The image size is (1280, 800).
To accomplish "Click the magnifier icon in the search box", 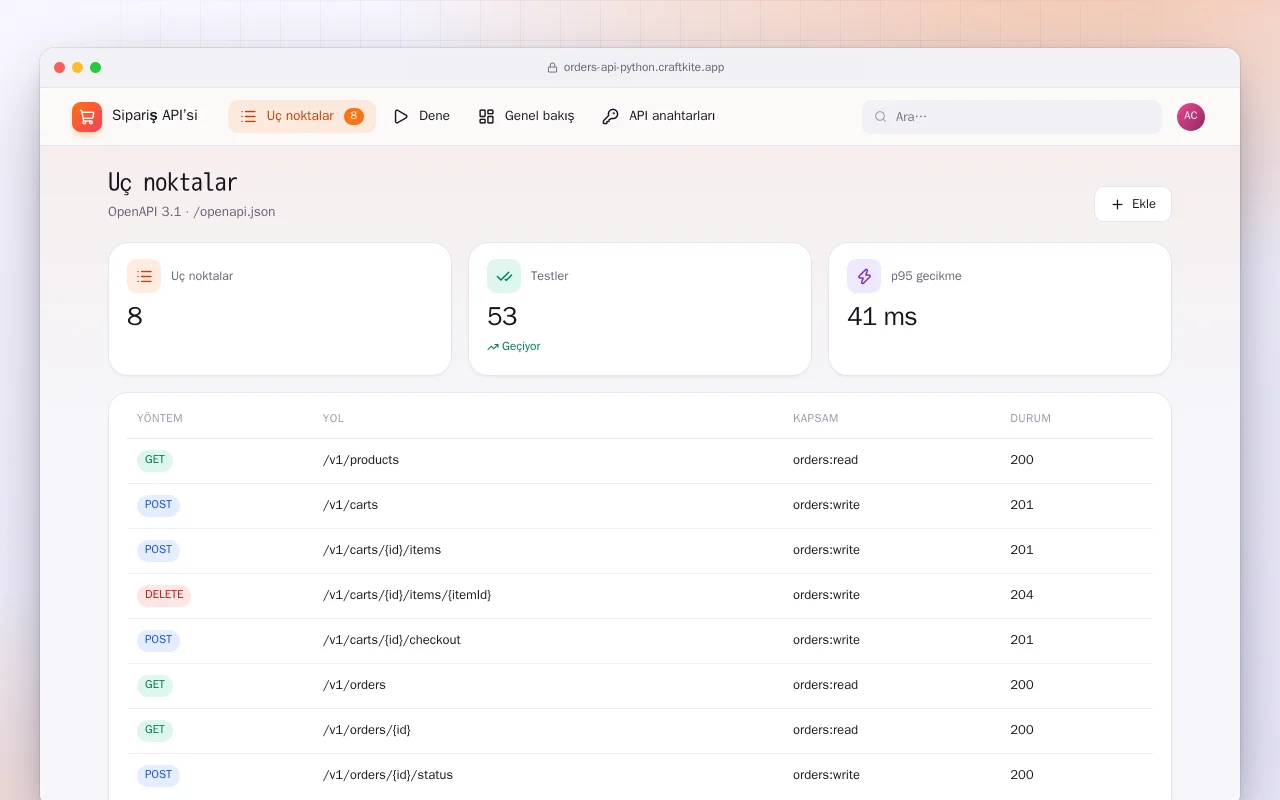I will [881, 117].
